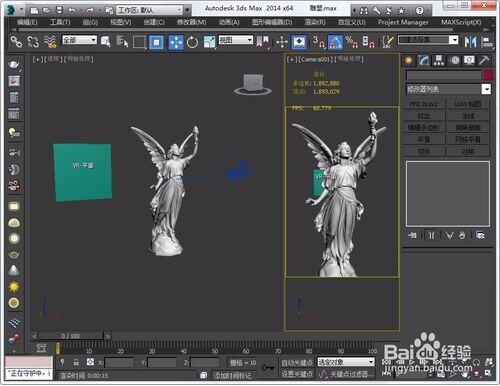Screen dimensions: 500x386
Task: Expand the modifier list dropdown 修改器列表
Action: pos(448,89)
